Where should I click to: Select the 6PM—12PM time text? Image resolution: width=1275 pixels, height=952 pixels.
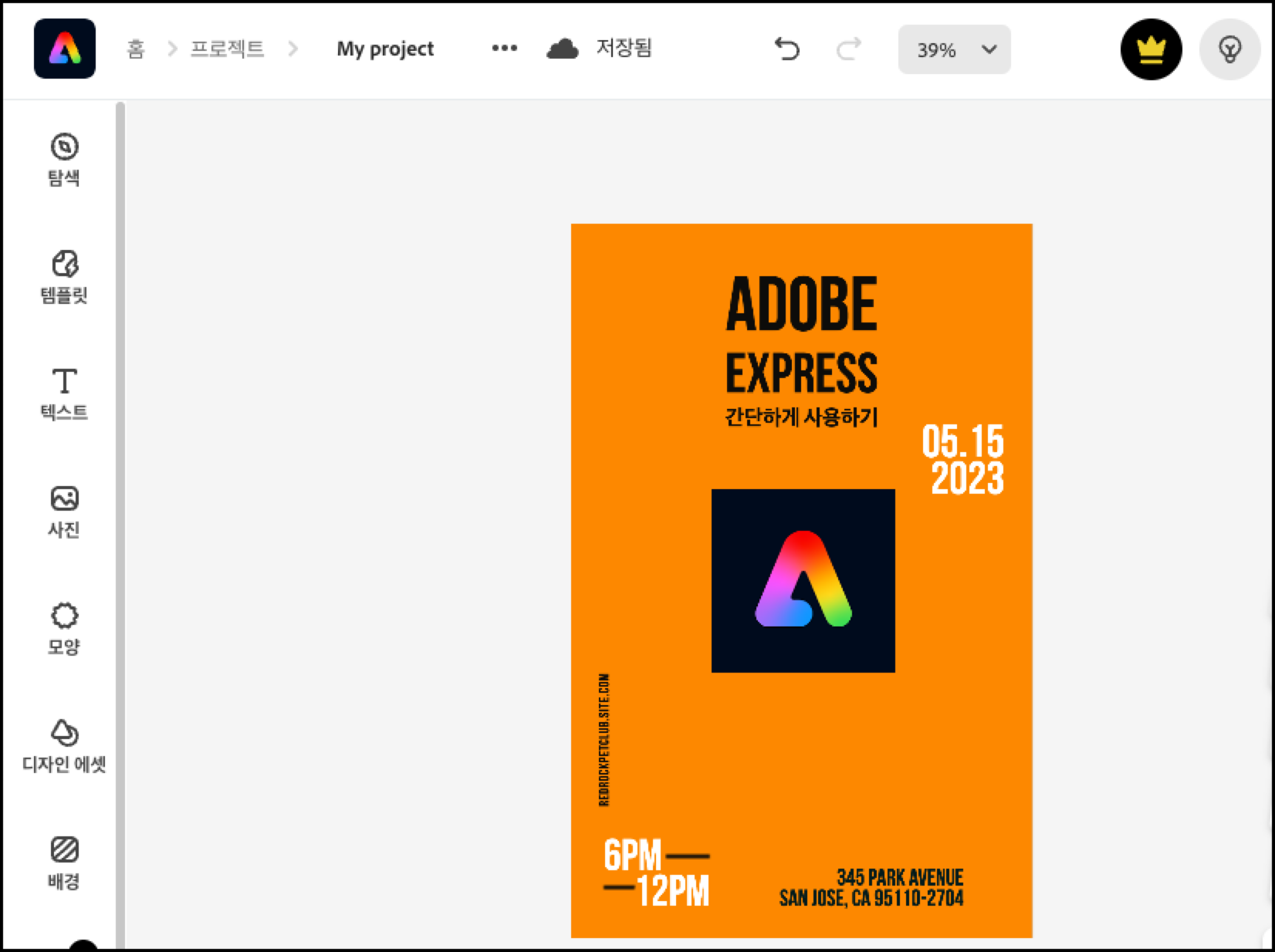657,874
